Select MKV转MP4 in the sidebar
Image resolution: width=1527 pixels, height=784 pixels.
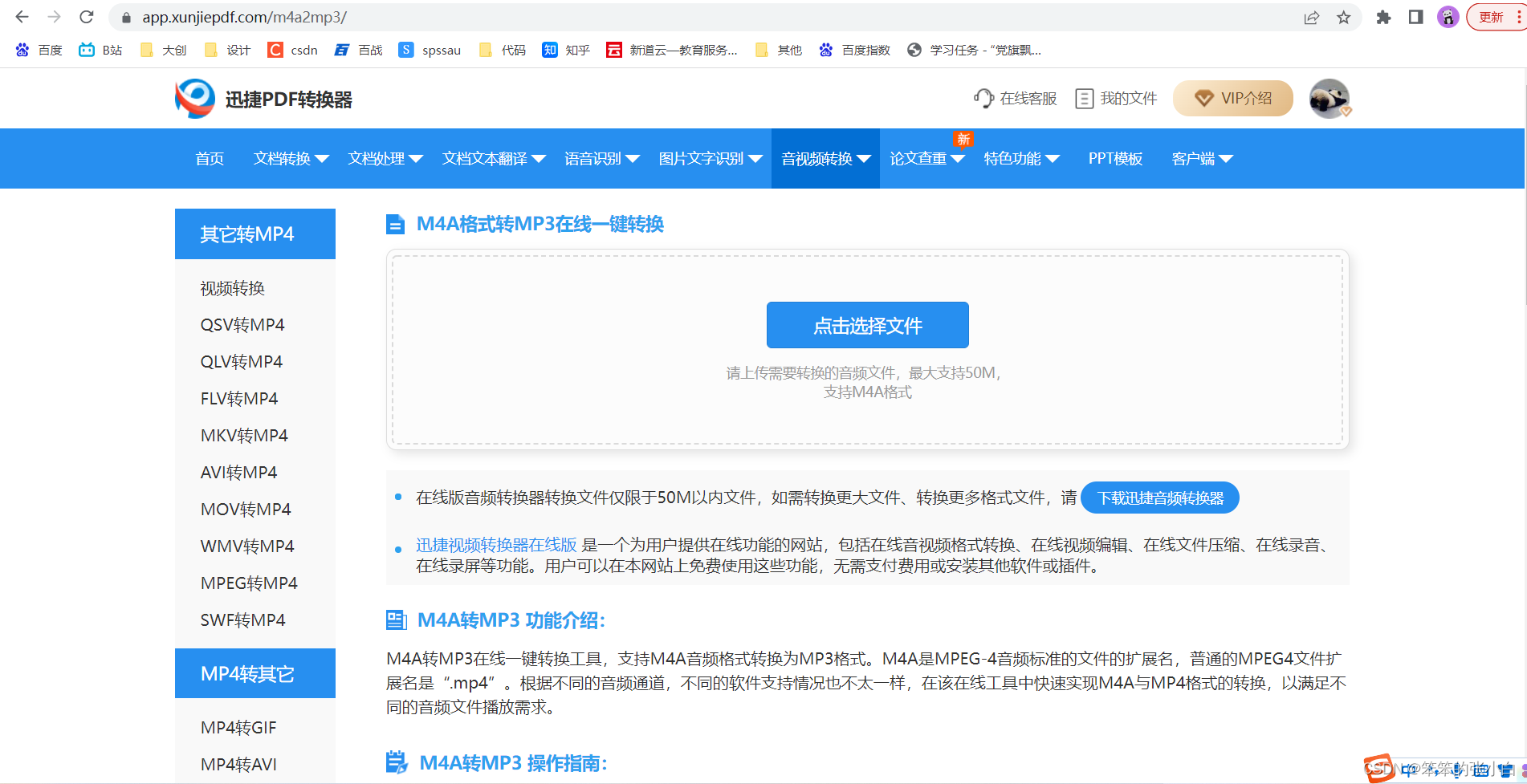coord(244,436)
